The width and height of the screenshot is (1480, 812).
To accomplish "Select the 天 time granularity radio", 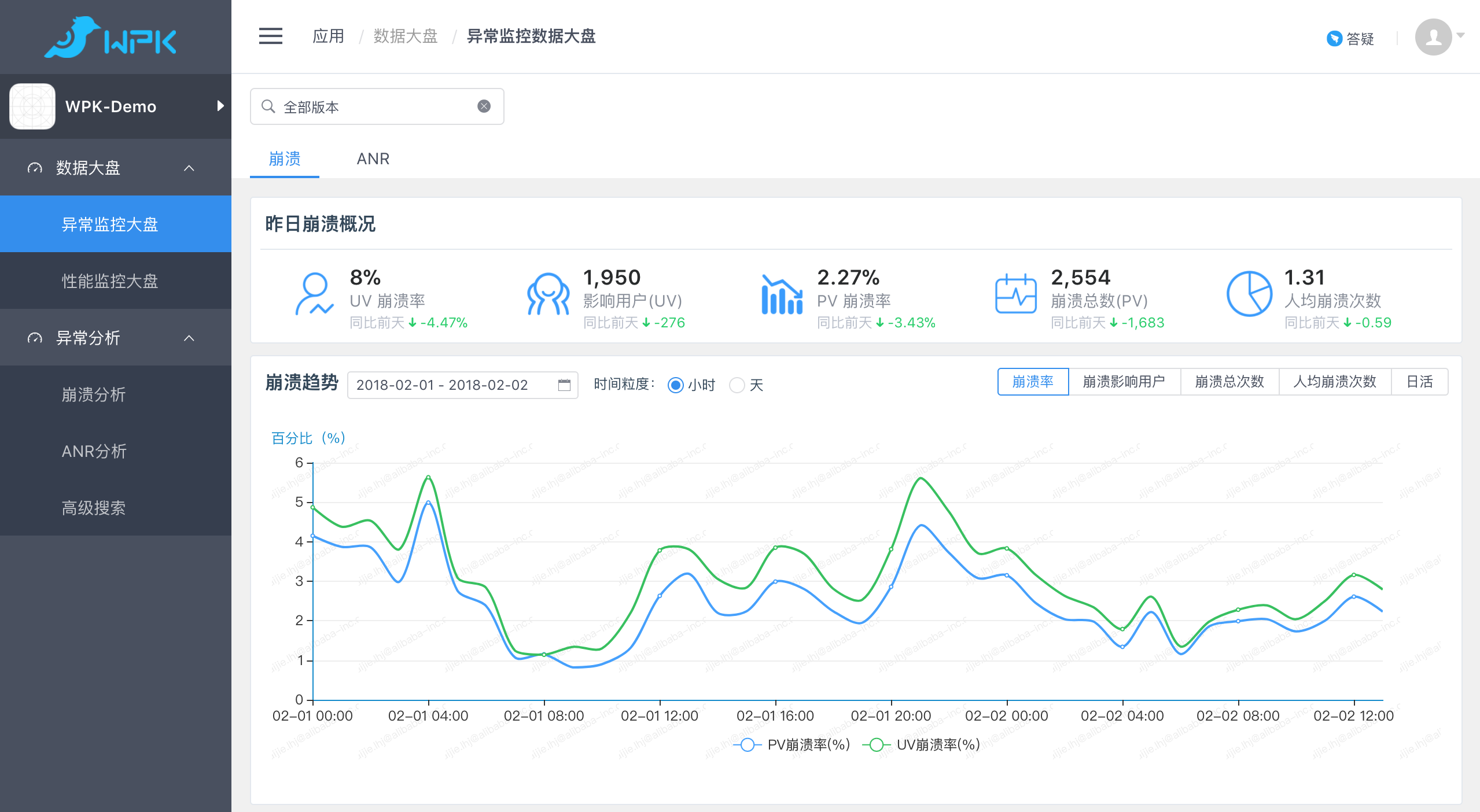I will [737, 385].
